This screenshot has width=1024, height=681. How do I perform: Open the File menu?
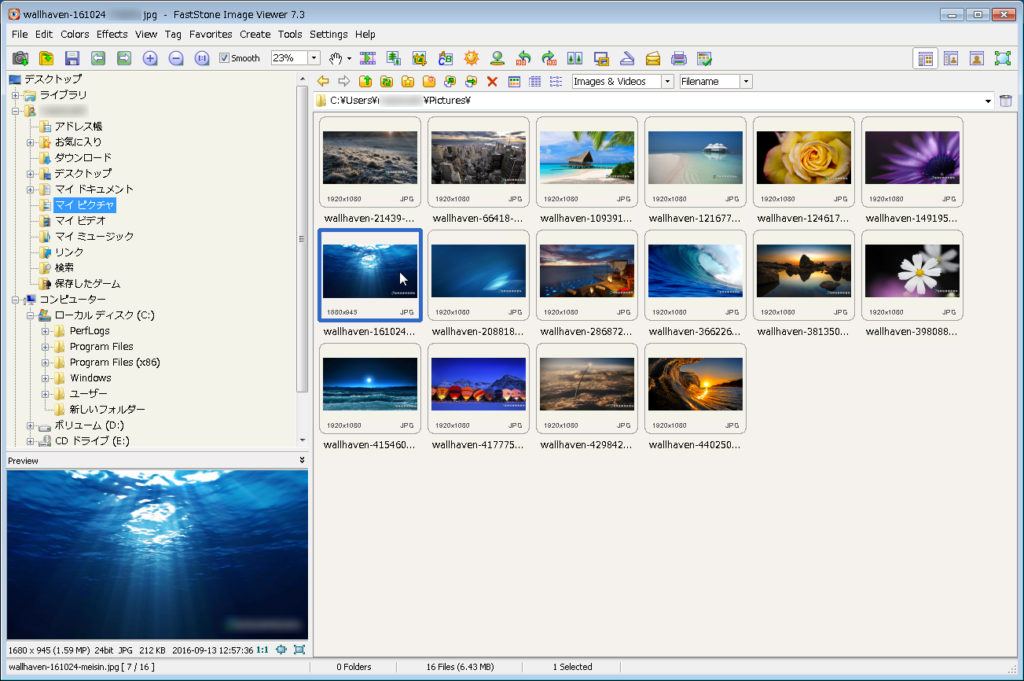20,34
